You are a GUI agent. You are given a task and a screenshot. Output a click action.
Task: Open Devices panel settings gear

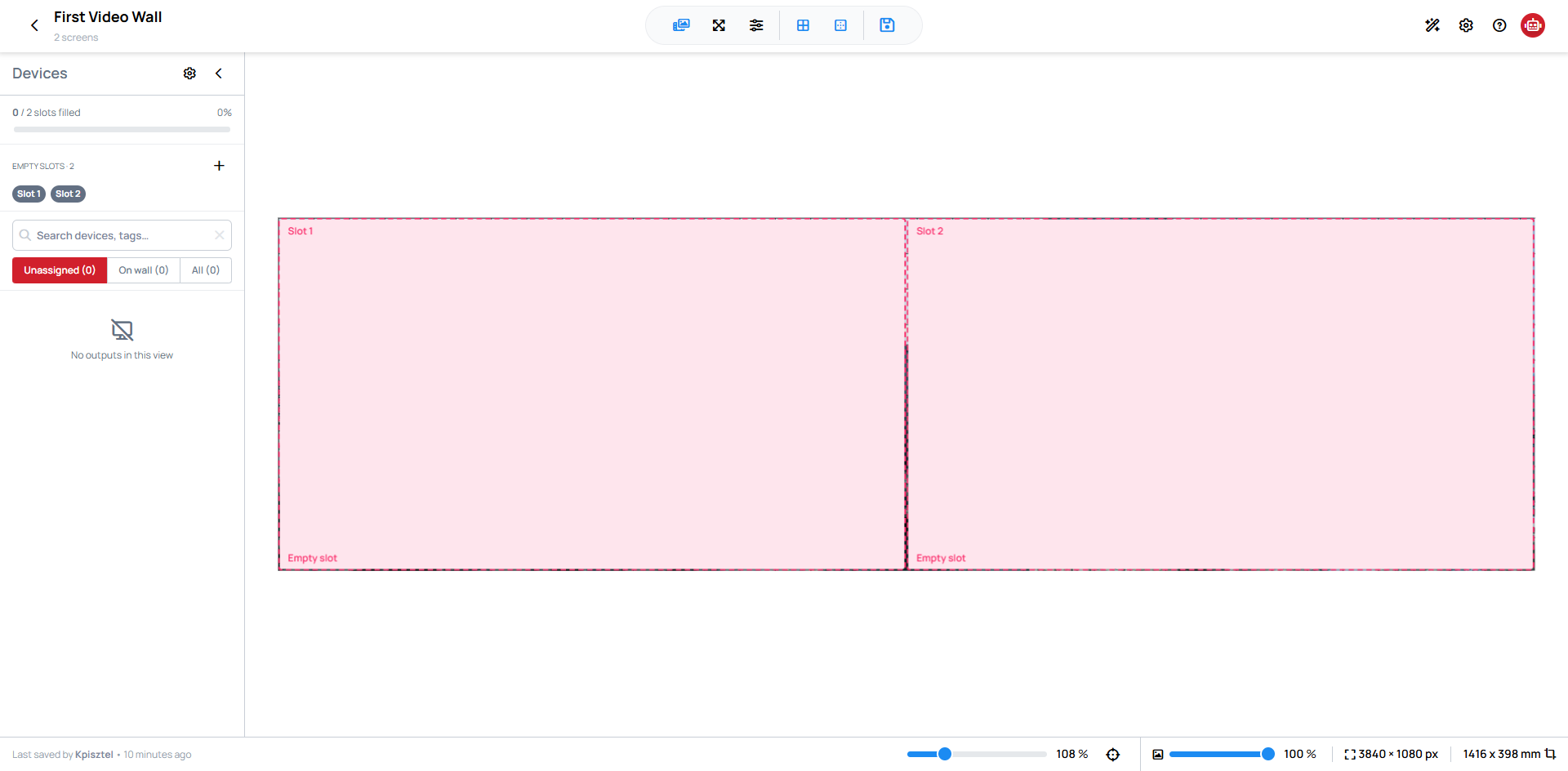189,74
